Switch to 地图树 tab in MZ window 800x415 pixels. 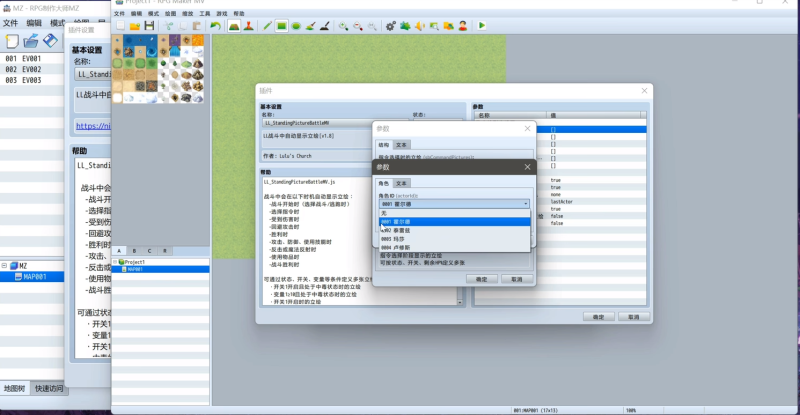[x=14, y=388]
